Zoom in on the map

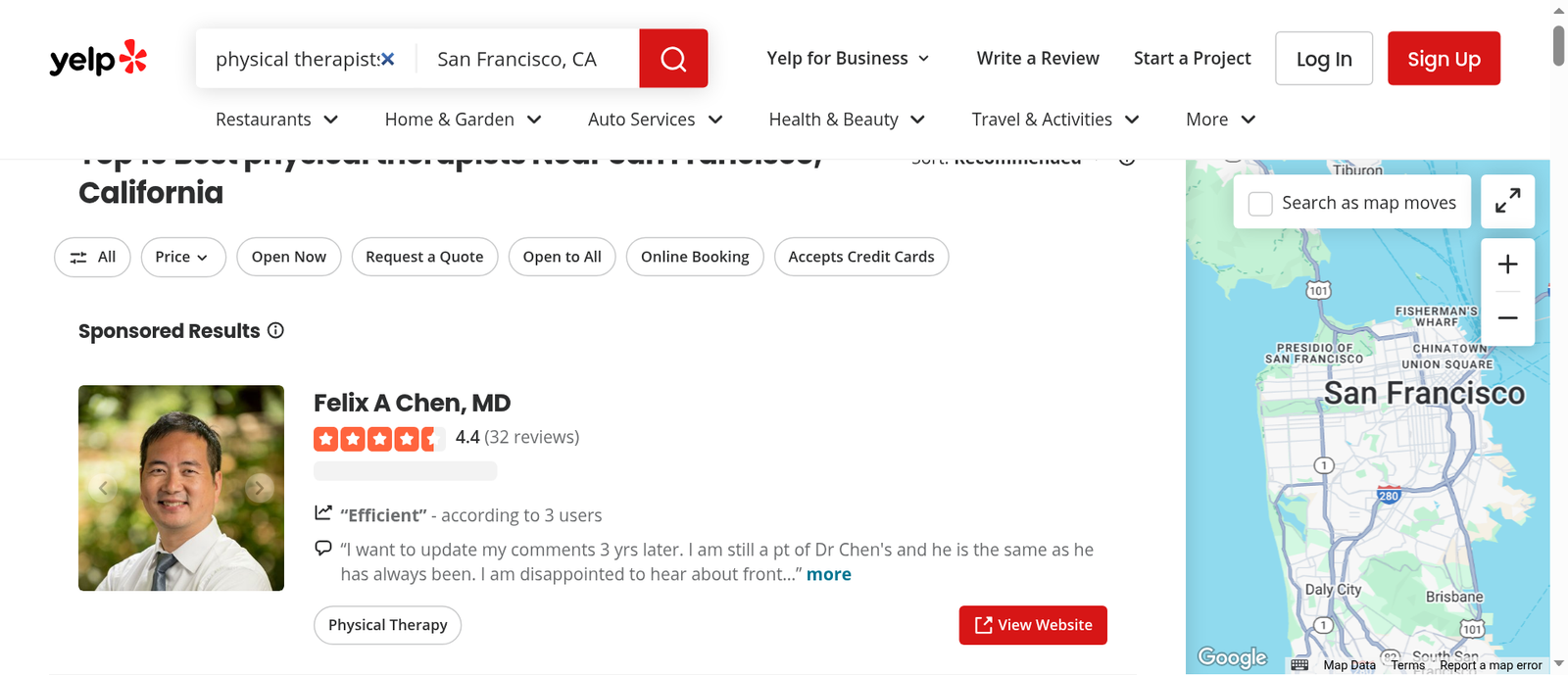[1507, 265]
